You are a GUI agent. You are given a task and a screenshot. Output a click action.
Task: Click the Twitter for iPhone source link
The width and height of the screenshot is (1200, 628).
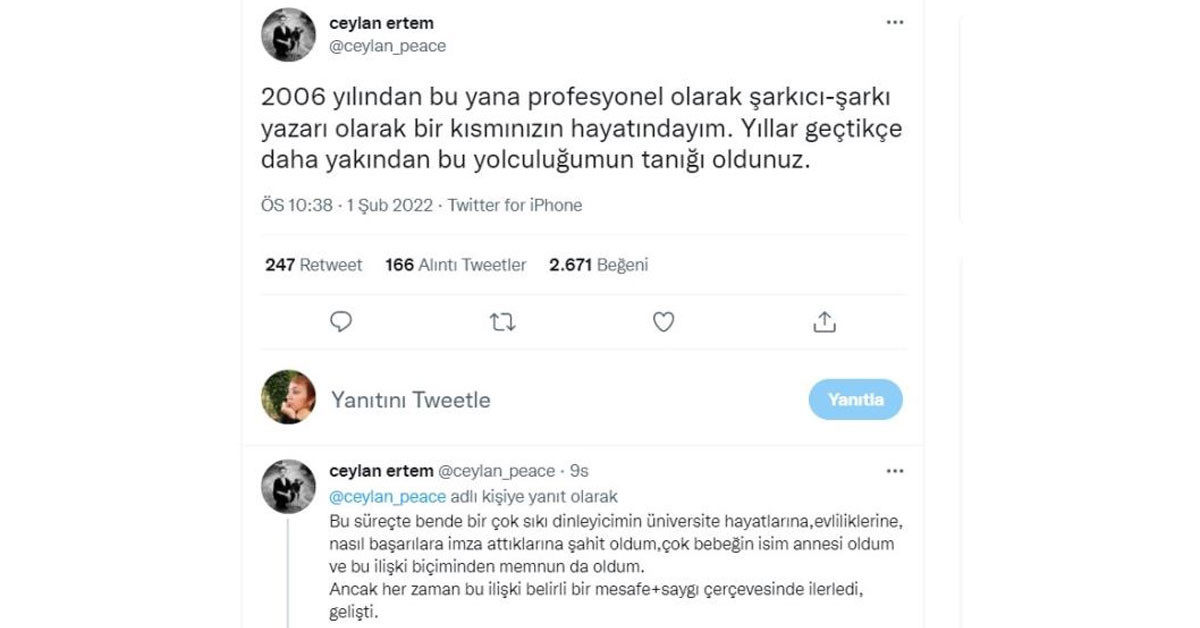click(514, 205)
